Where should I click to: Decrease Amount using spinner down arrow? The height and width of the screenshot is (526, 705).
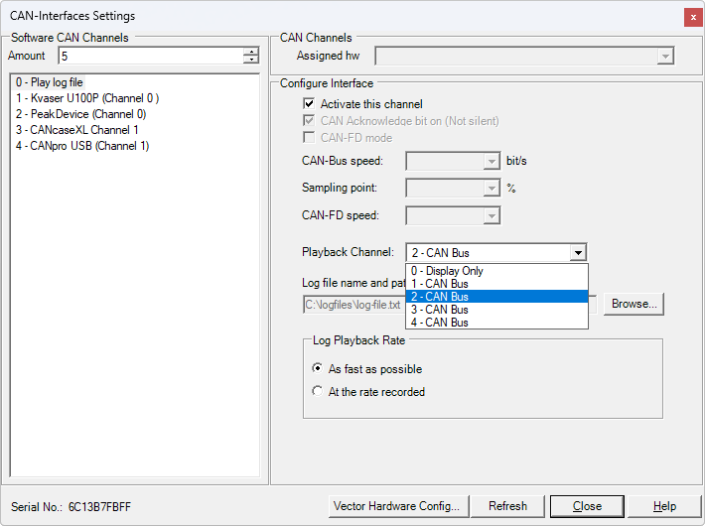click(251, 60)
